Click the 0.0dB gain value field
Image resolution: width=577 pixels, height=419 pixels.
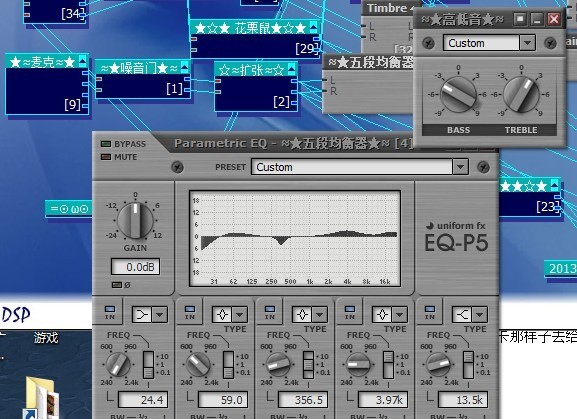coord(135,267)
